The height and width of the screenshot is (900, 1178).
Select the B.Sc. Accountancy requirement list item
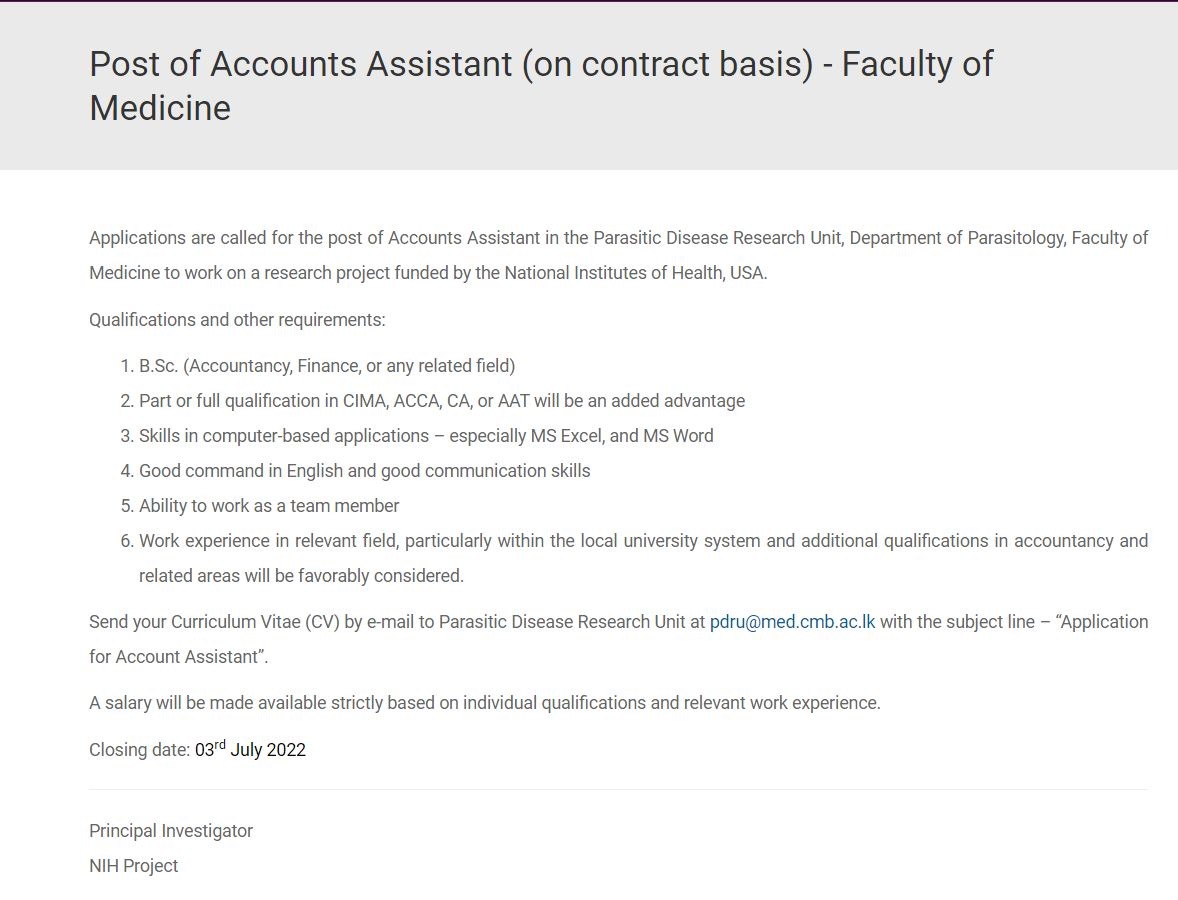pos(327,366)
